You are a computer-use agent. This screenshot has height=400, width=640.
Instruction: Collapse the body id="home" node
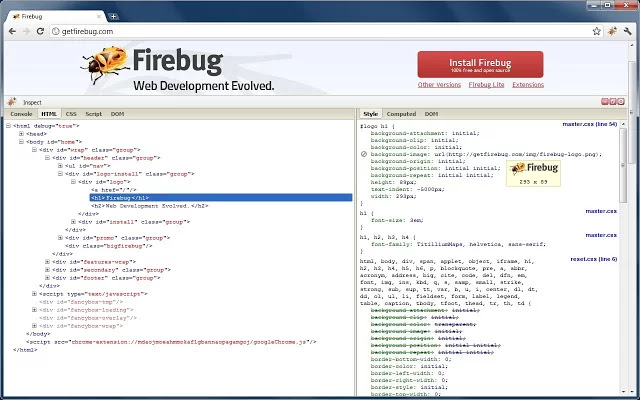pyautogui.click(x=21, y=142)
